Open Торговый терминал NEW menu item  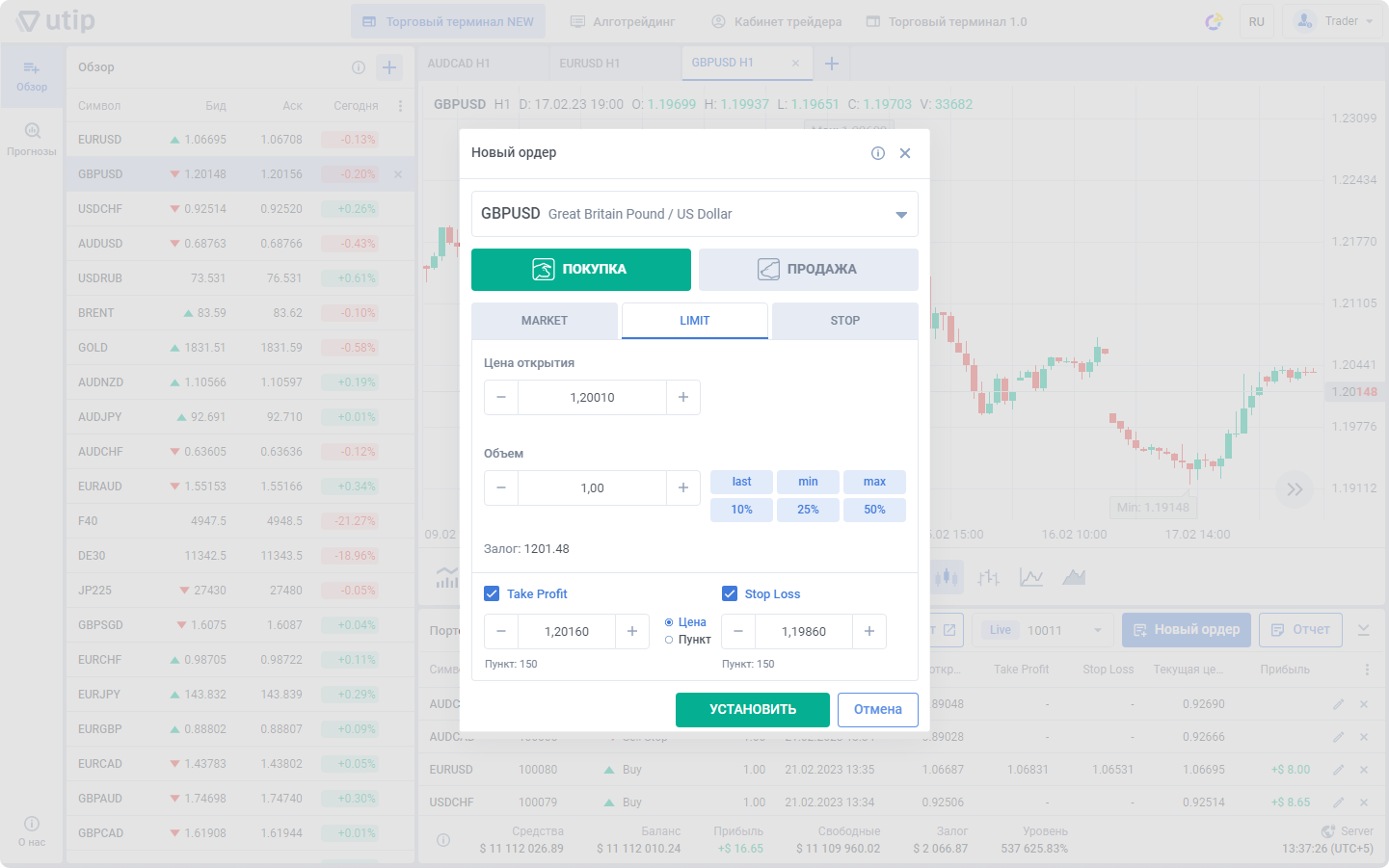click(448, 21)
